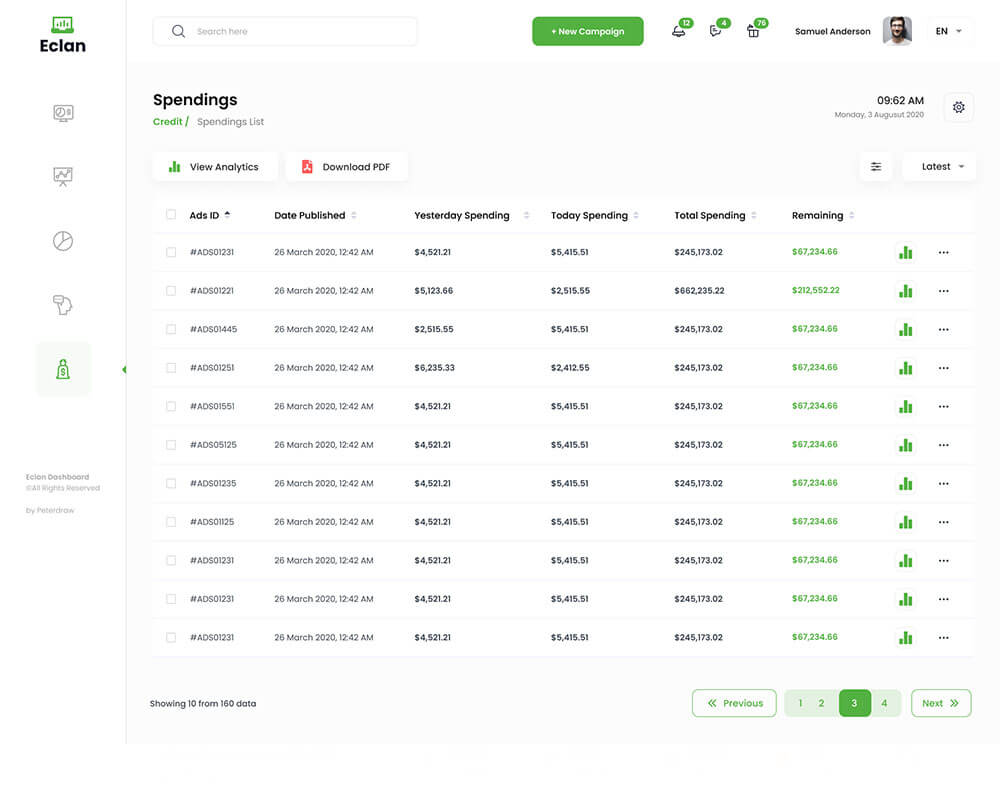Open the EN language dropdown
The image size is (1000, 786).
[949, 31]
